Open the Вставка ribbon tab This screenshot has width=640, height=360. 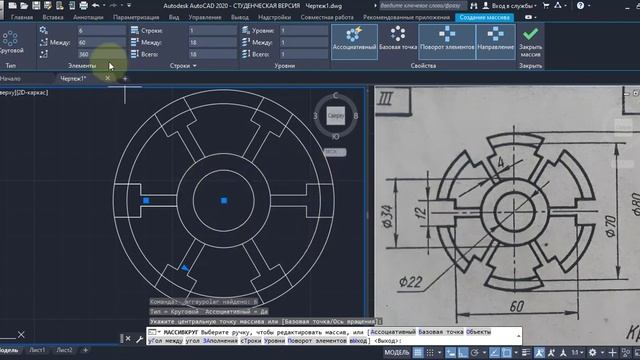click(53, 18)
